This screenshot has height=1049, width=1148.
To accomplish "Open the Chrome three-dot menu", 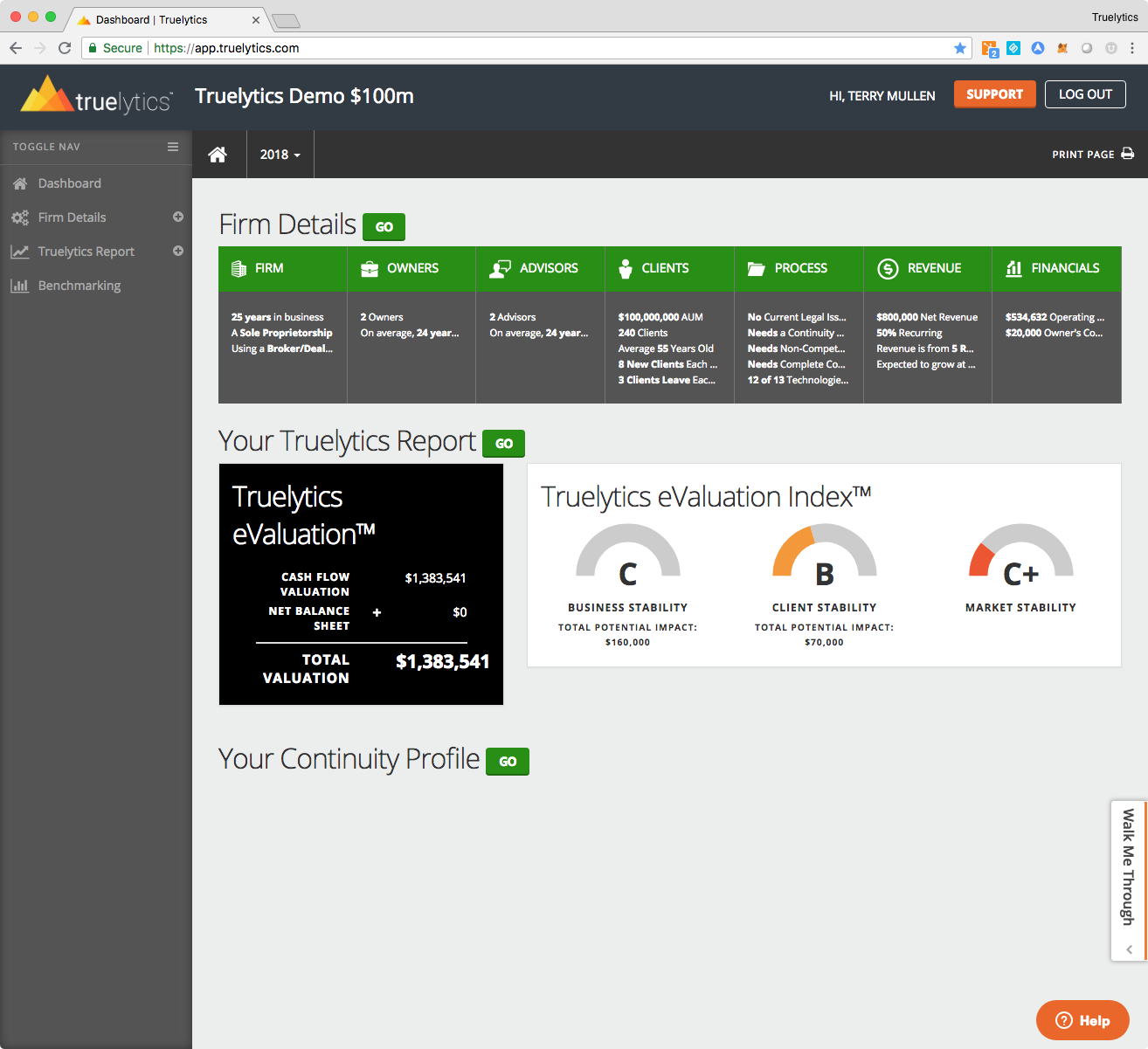I will point(1132,48).
